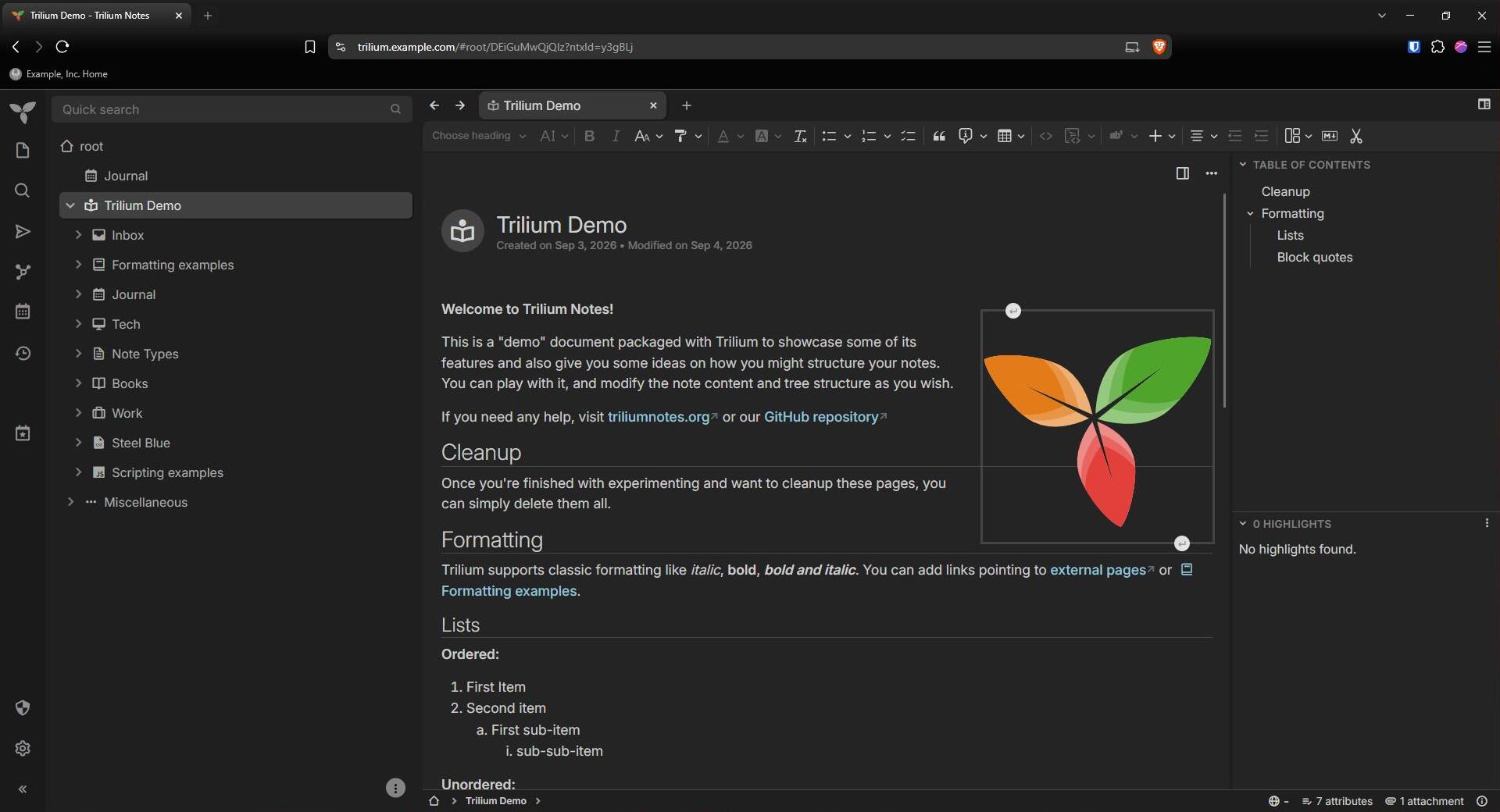Click the scissors cut-to-note icon

[x=1356, y=136]
